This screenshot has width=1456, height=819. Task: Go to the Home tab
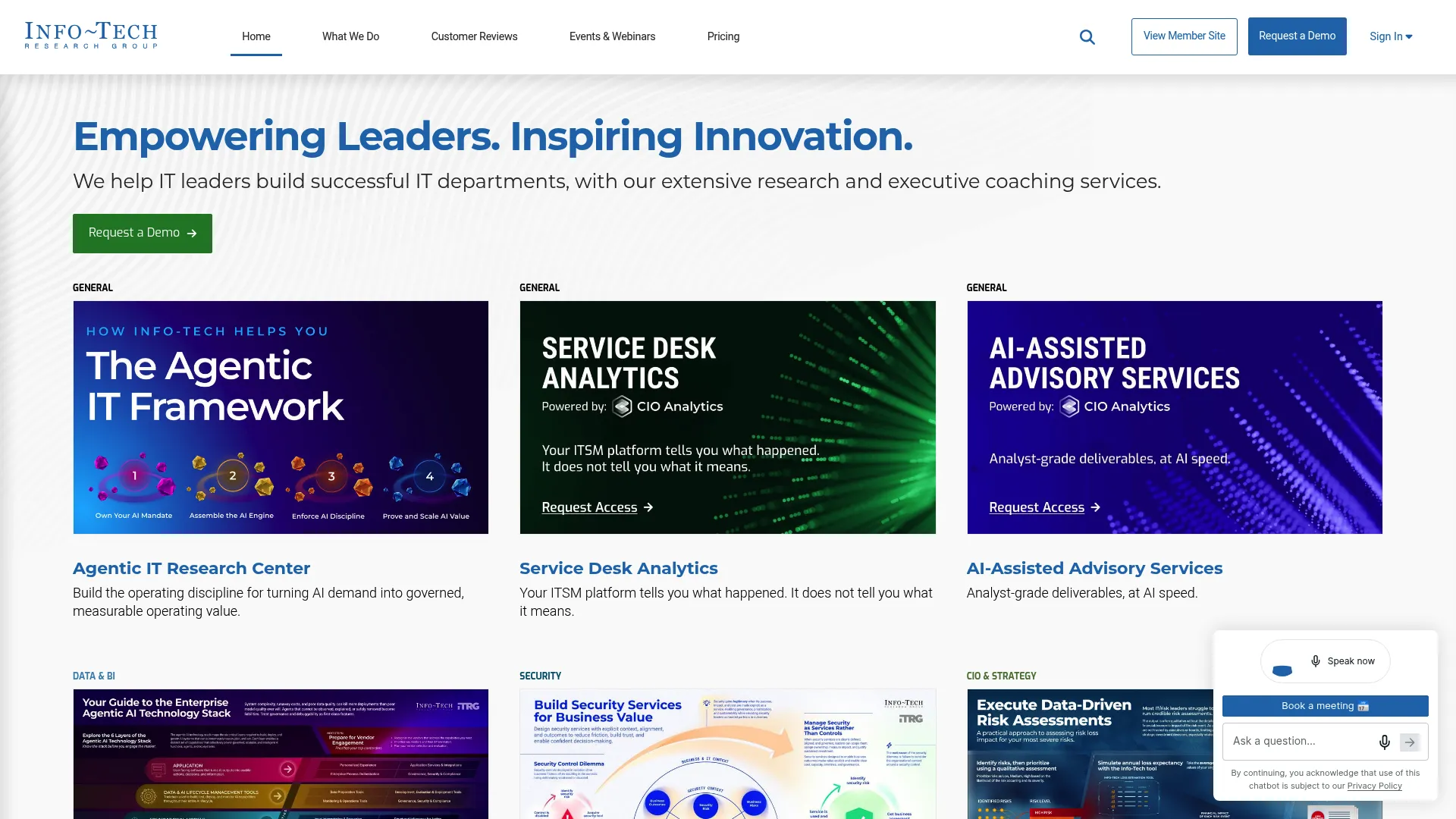click(256, 36)
